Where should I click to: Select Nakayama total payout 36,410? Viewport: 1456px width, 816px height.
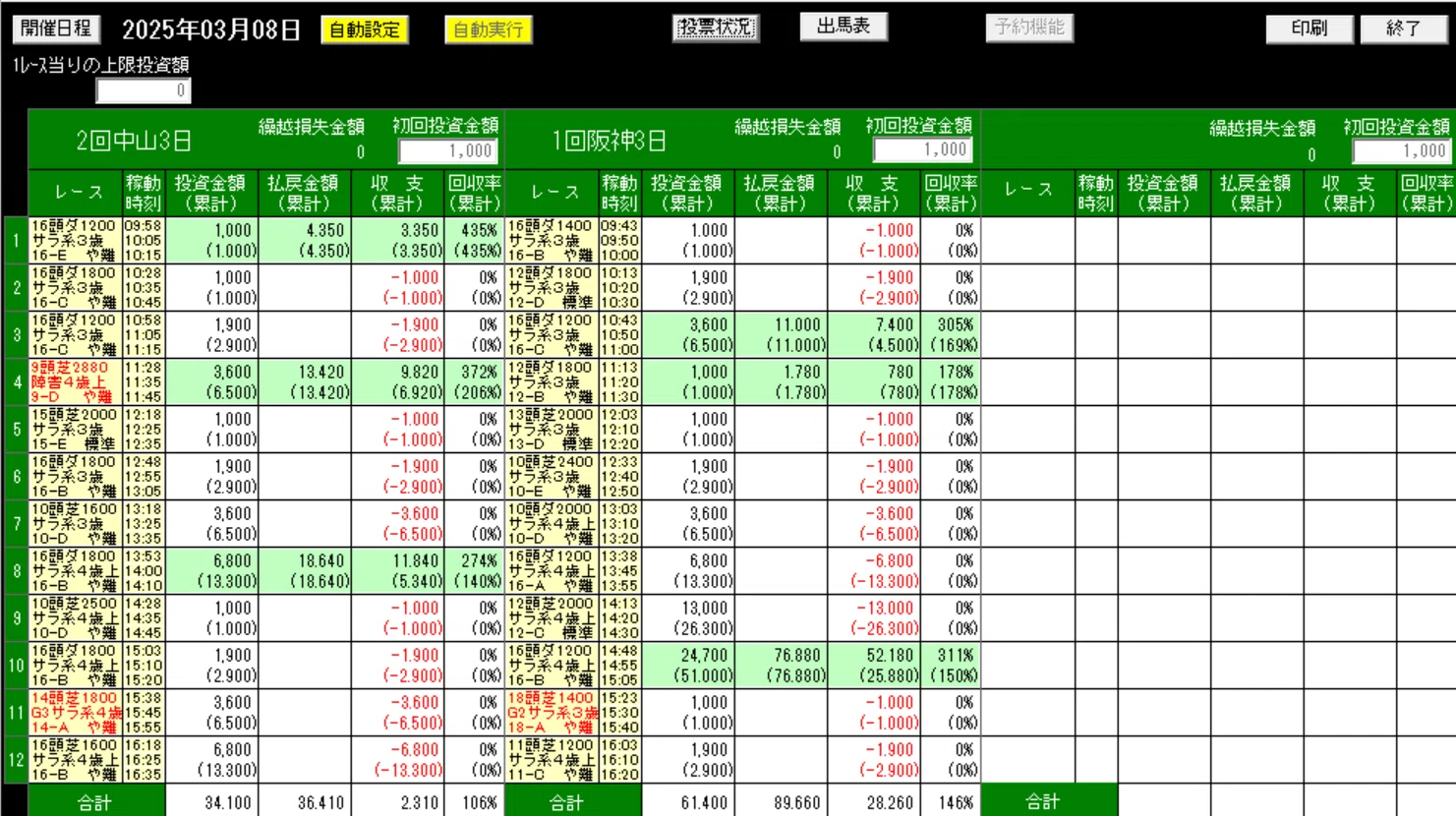pos(321,802)
